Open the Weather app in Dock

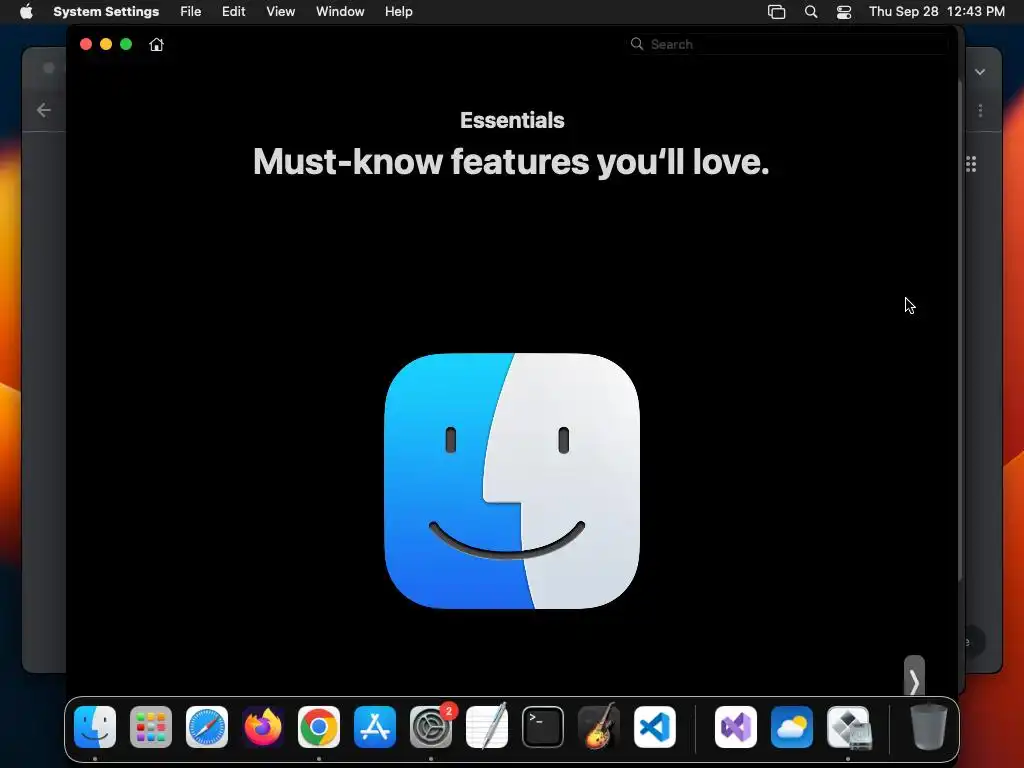click(792, 727)
